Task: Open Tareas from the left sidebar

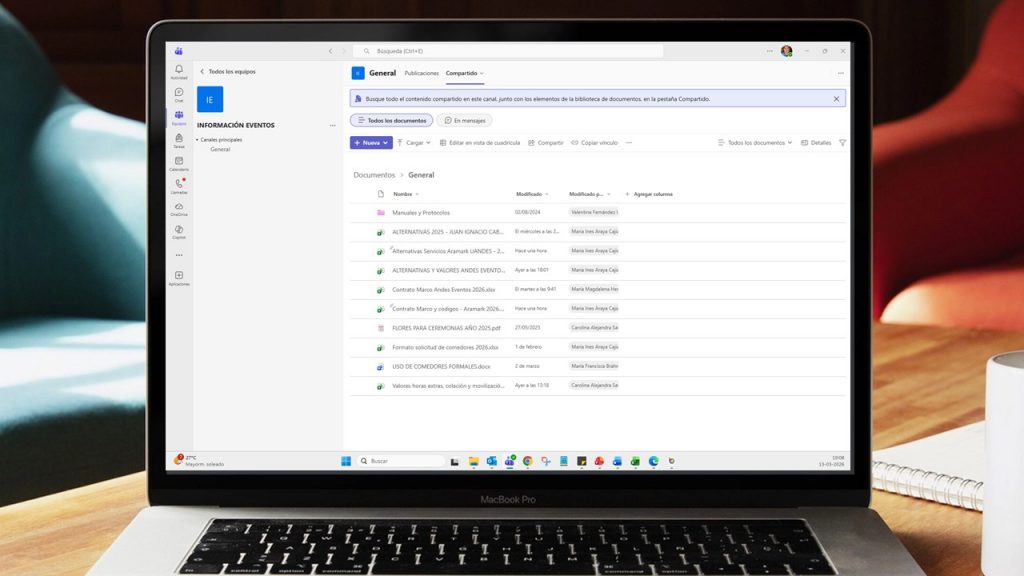Action: tap(179, 140)
